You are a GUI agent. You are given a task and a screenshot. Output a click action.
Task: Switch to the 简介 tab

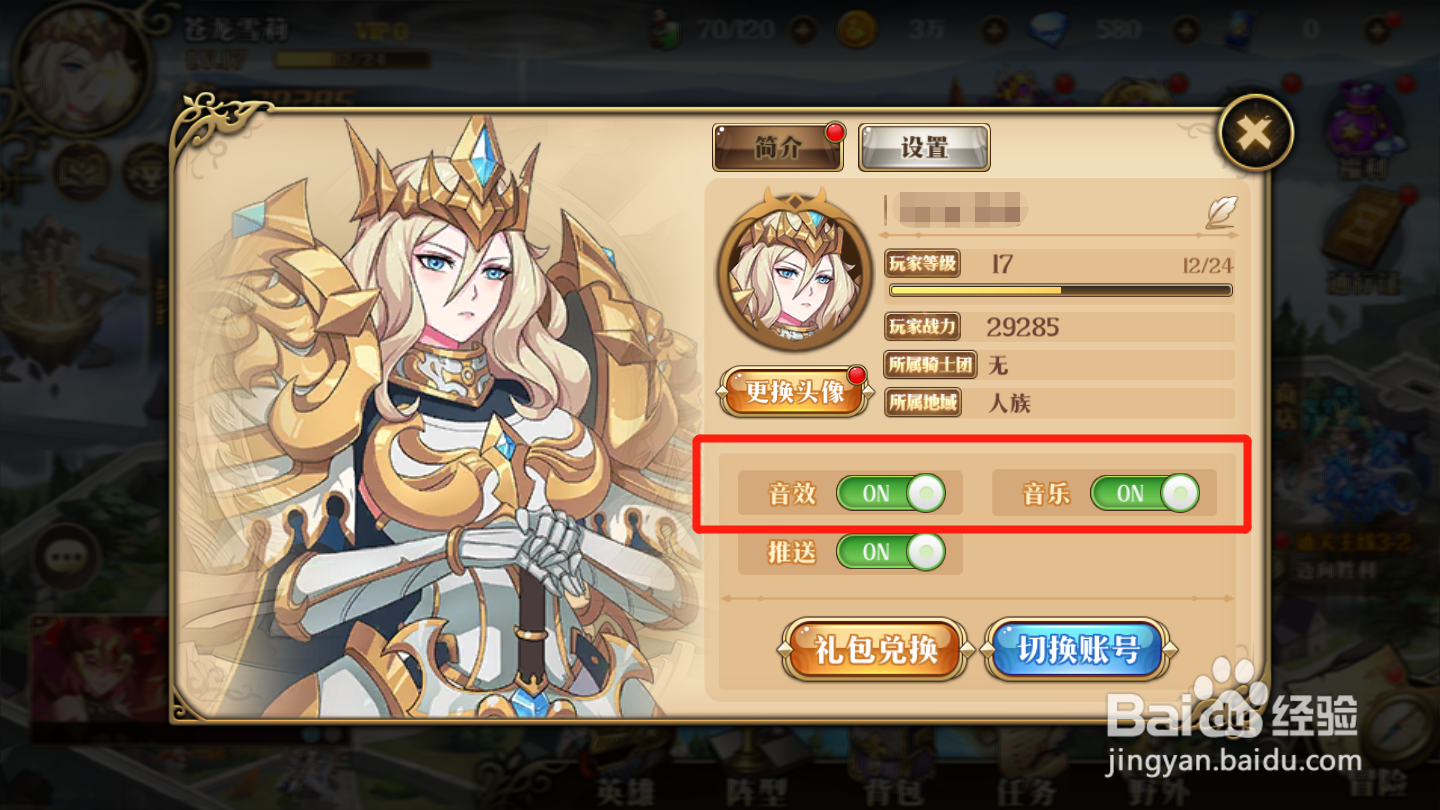pyautogui.click(x=778, y=147)
